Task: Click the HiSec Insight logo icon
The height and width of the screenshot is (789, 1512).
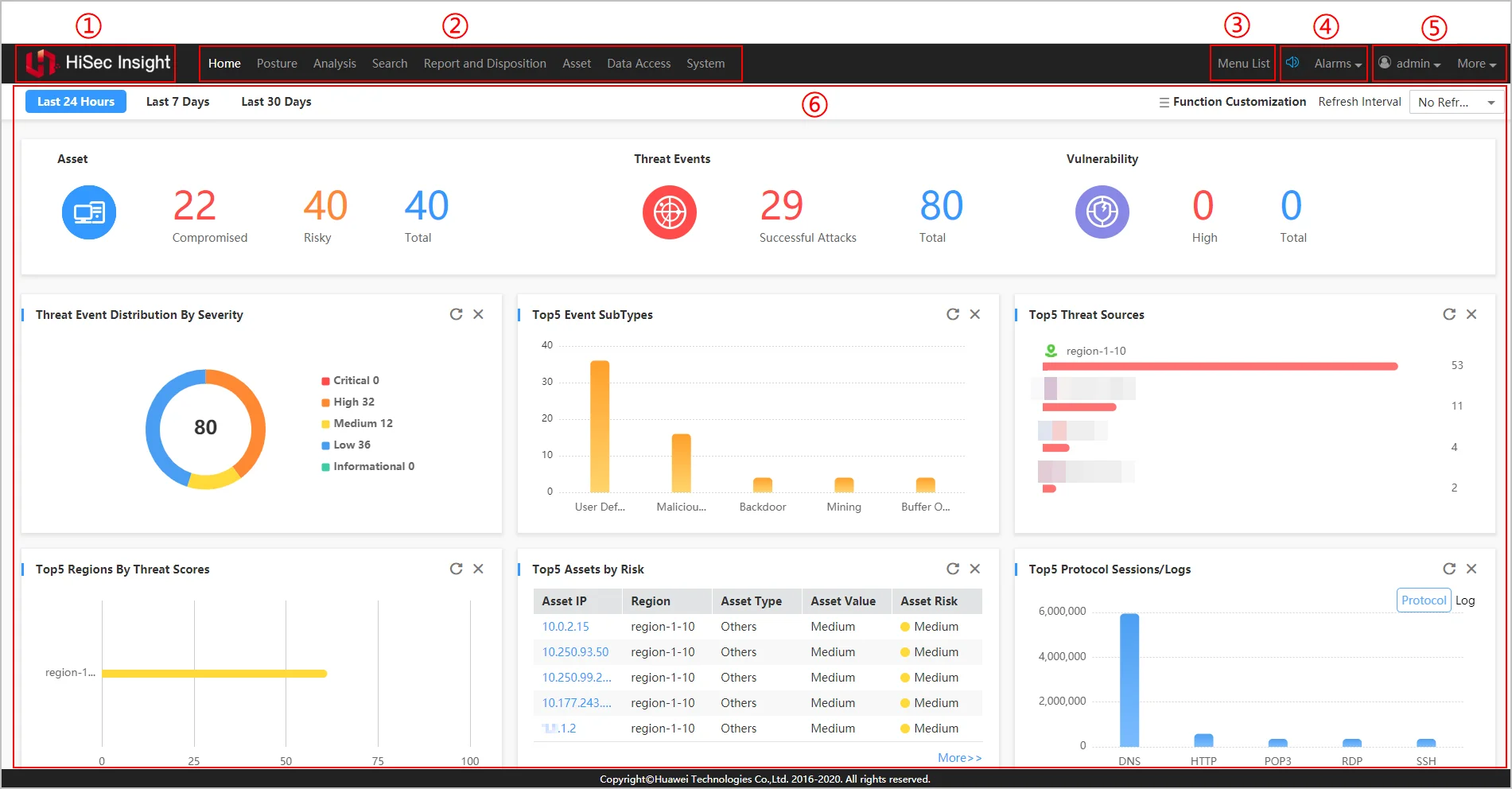Action: [x=41, y=63]
